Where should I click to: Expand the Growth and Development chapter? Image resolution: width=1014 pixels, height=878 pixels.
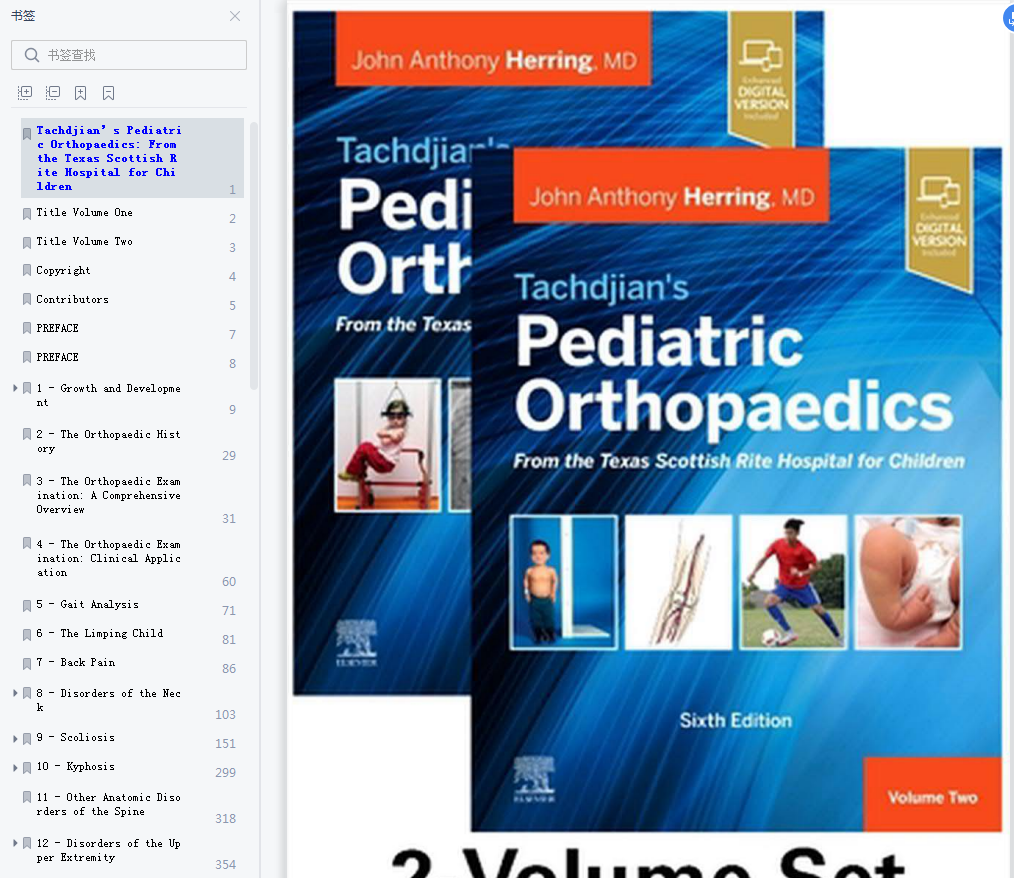click(x=15, y=388)
